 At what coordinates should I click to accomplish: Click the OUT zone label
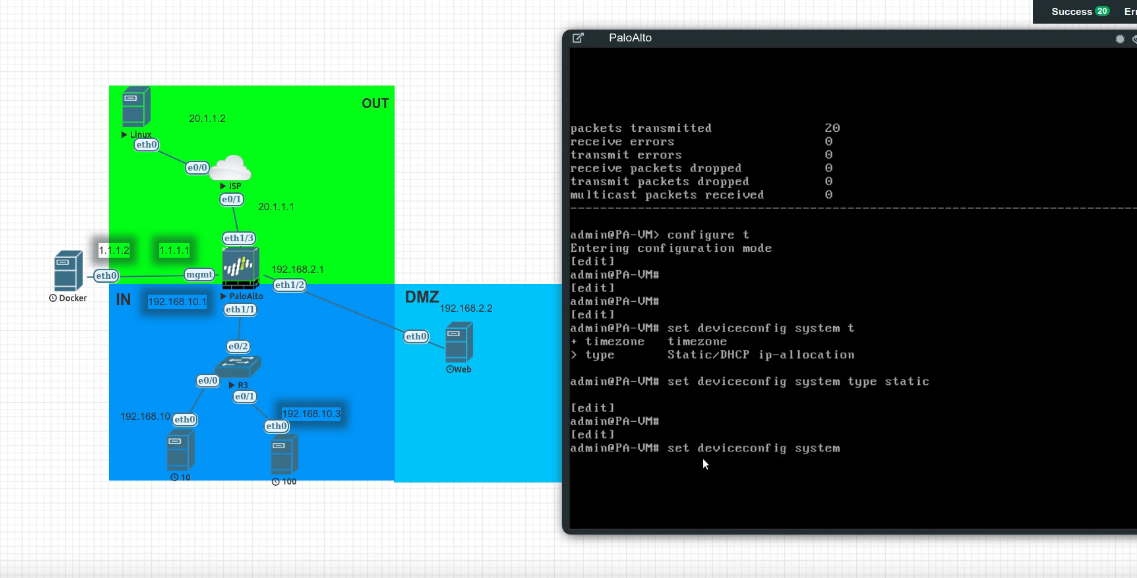point(375,103)
